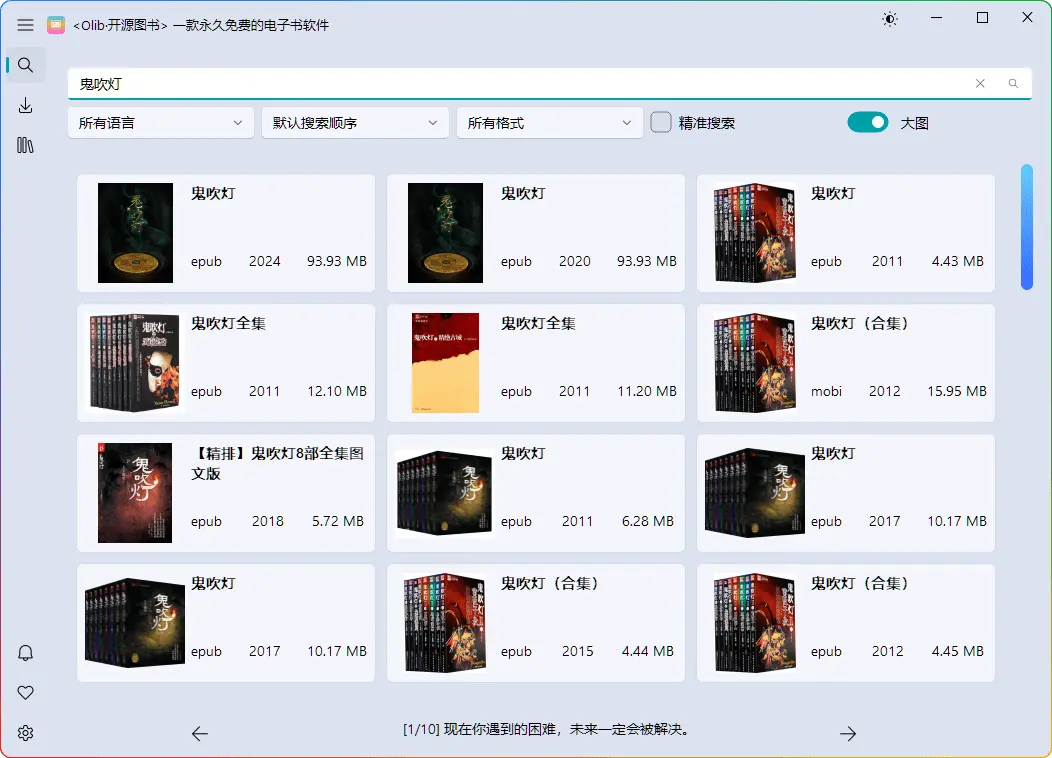Open the 所有格式 dropdown
This screenshot has height=758, width=1052.
[x=550, y=122]
